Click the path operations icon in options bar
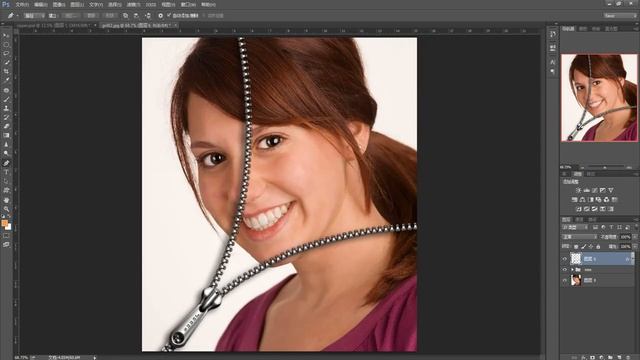640x360 pixels. [x=125, y=16]
